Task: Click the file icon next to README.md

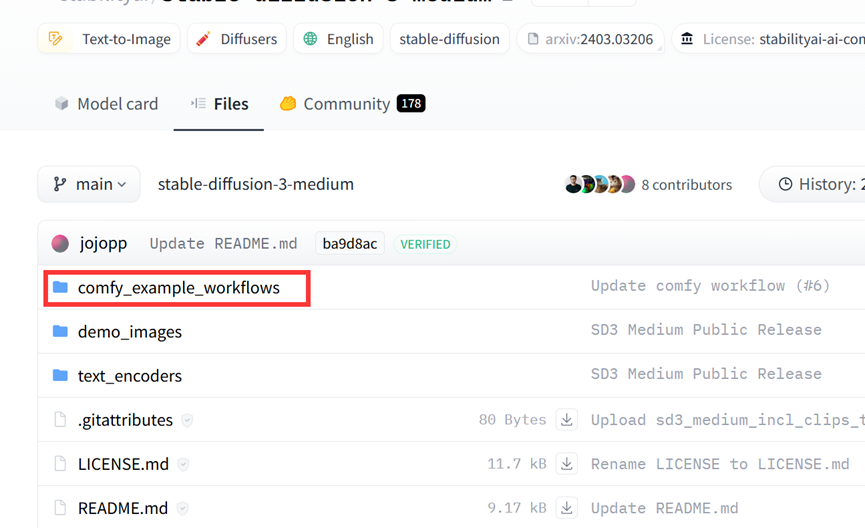Action: (x=60, y=508)
